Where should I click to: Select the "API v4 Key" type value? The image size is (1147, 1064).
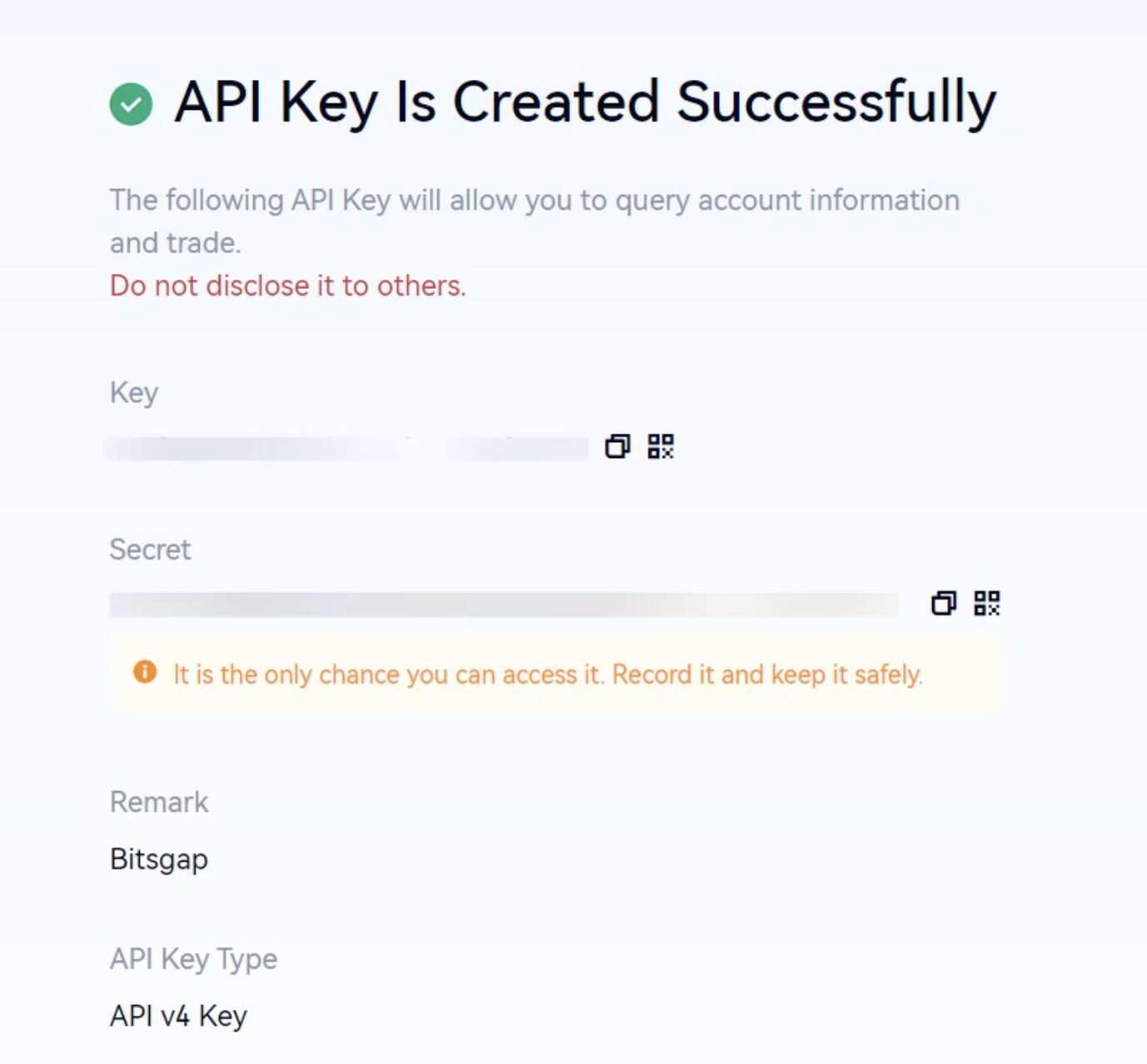click(178, 1016)
